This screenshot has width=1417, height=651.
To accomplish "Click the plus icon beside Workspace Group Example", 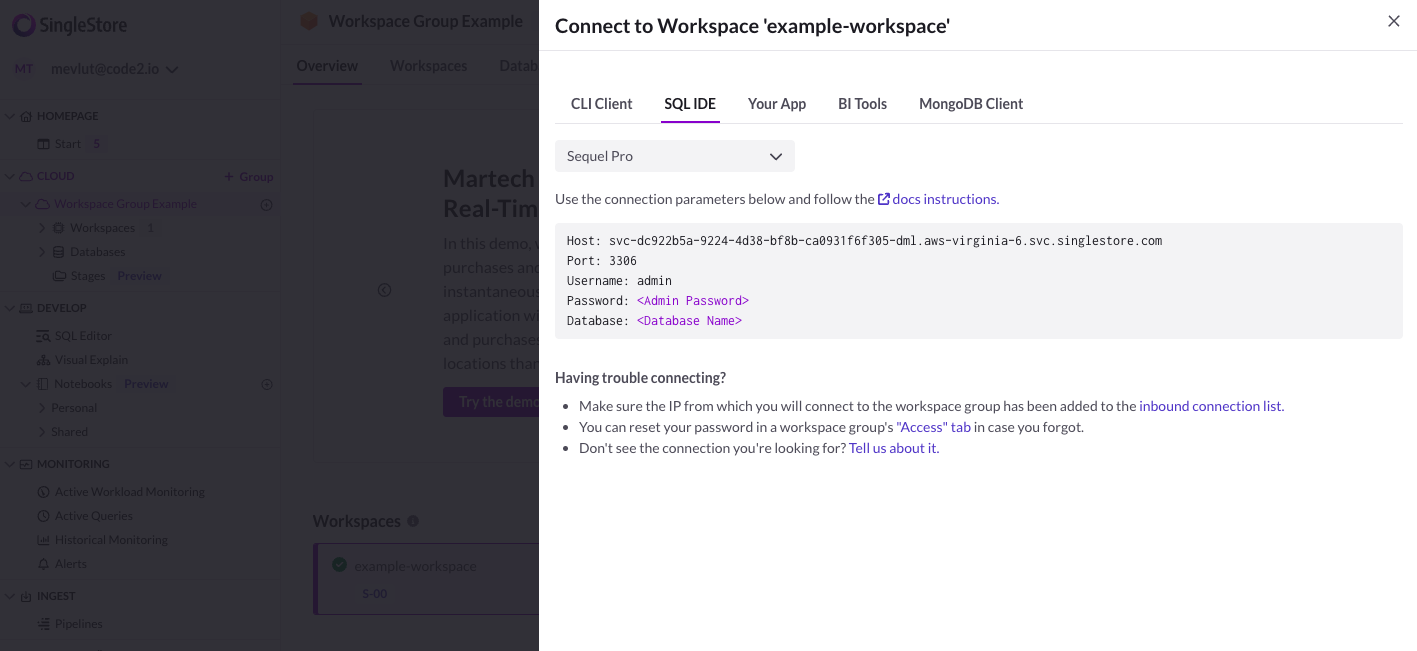I will pyautogui.click(x=267, y=204).
